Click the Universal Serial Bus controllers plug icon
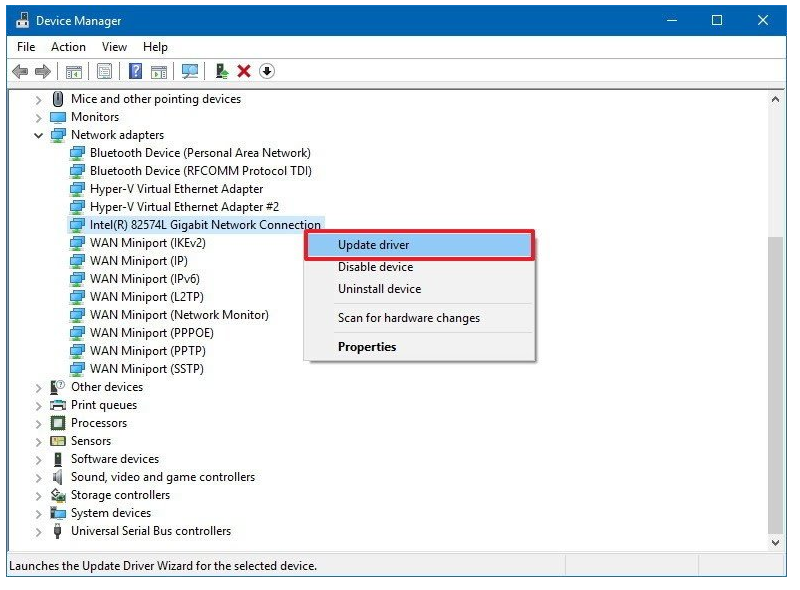This screenshot has height=590, width=800. [58, 531]
